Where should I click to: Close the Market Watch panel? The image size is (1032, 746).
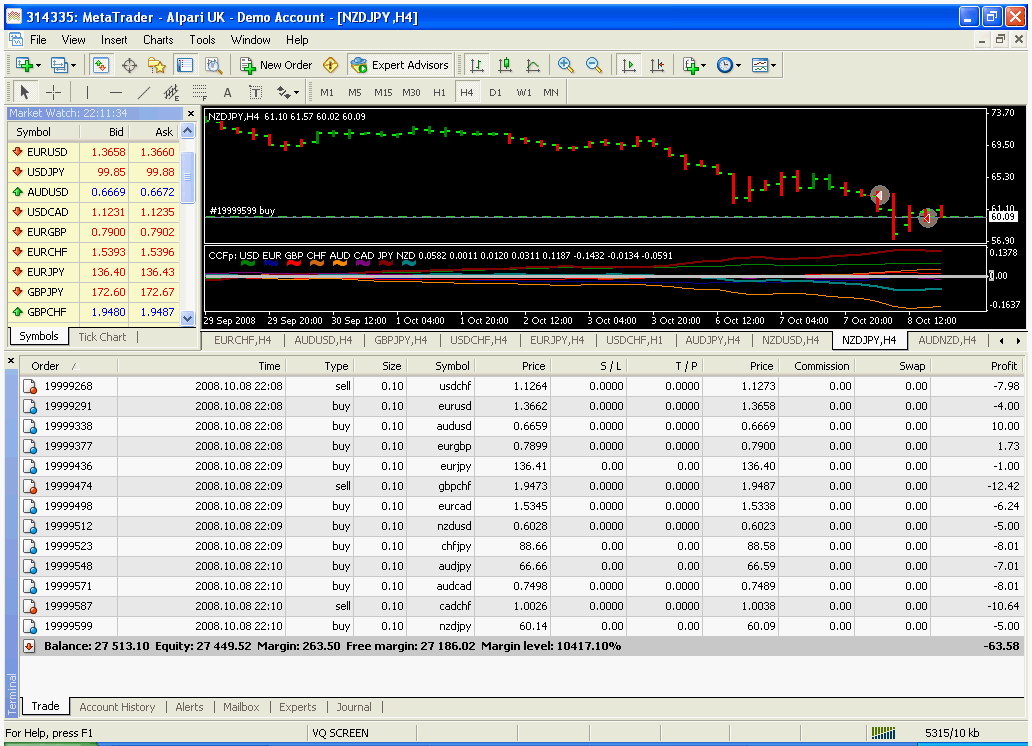pos(191,114)
